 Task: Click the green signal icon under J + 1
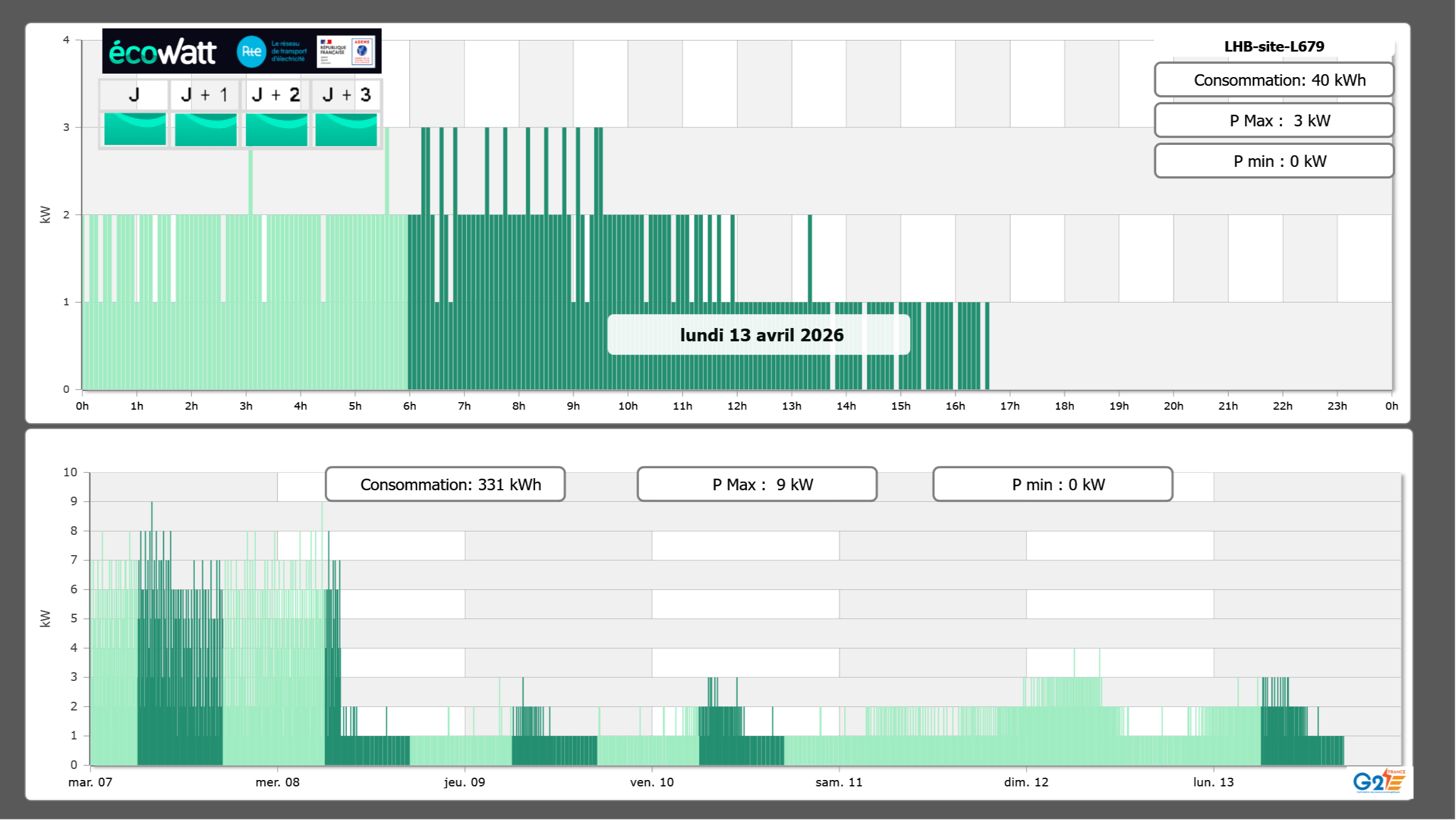[205, 129]
